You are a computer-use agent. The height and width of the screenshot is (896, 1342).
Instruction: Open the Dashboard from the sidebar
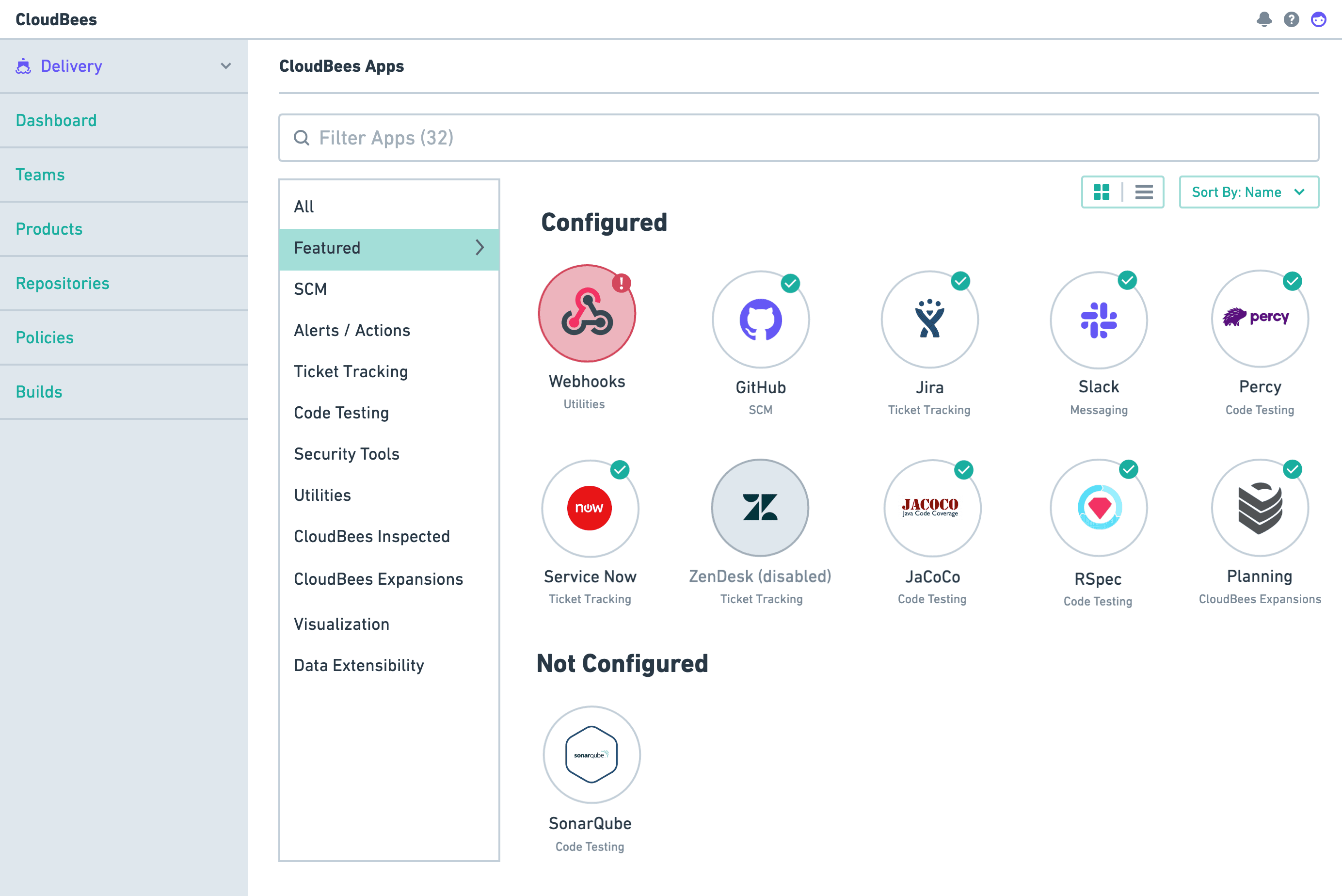click(56, 120)
